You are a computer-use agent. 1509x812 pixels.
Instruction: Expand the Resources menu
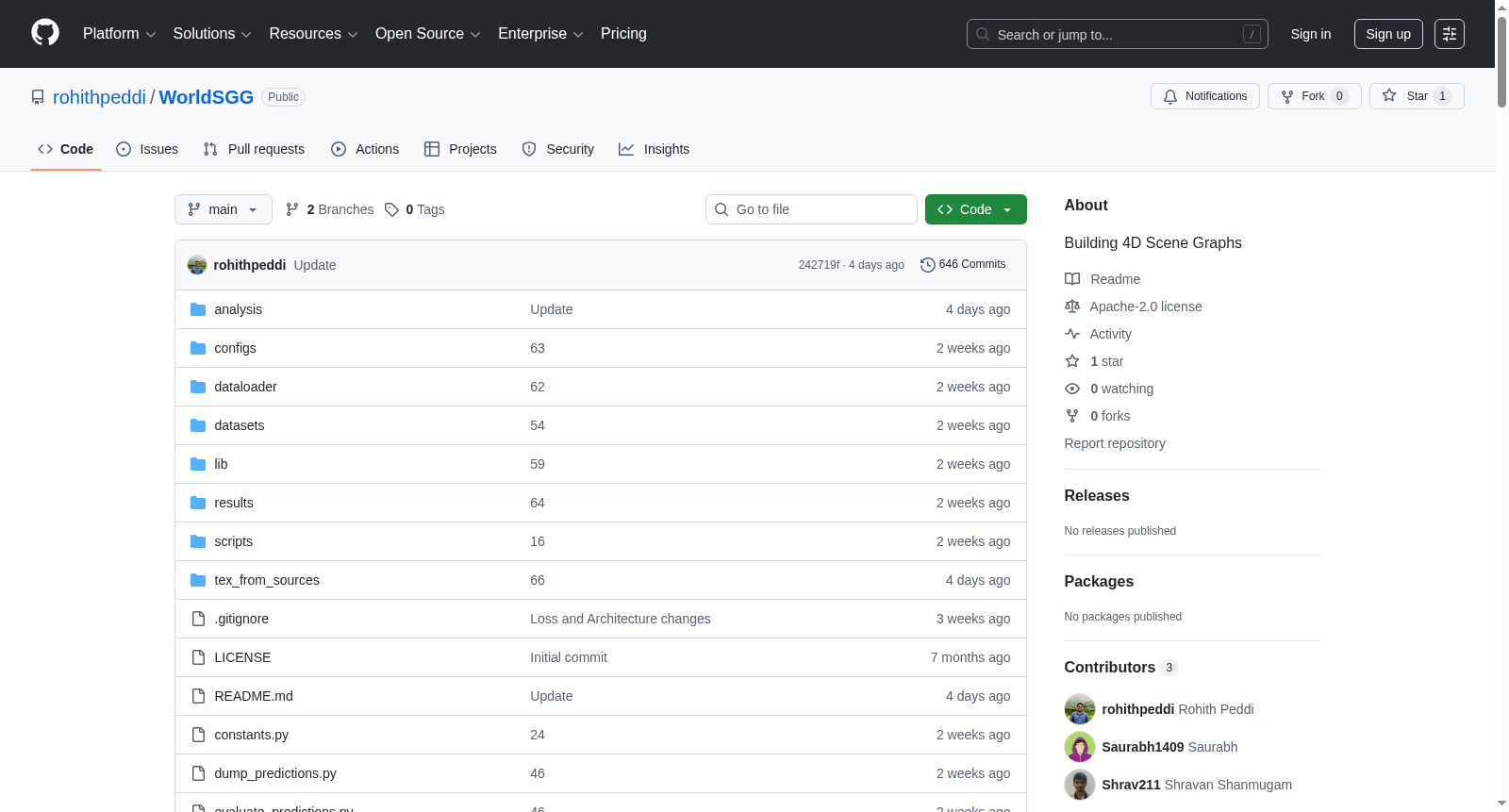pyautogui.click(x=313, y=34)
